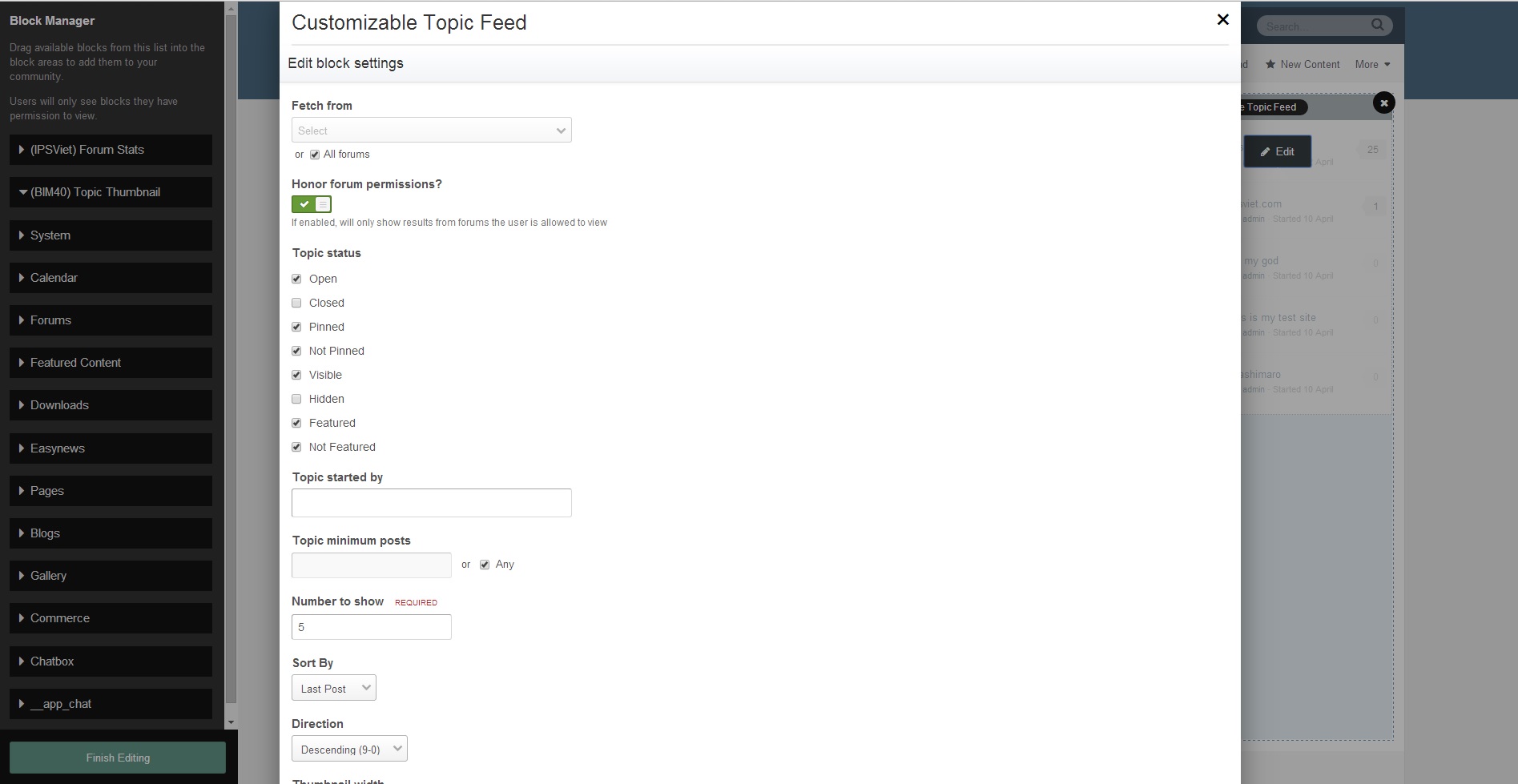Enable the Hidden topic status checkbox

[296, 399]
